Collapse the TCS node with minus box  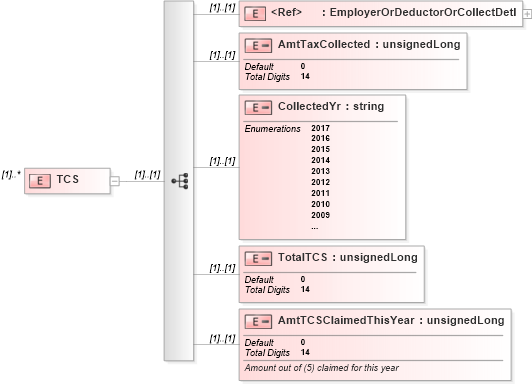(x=115, y=181)
